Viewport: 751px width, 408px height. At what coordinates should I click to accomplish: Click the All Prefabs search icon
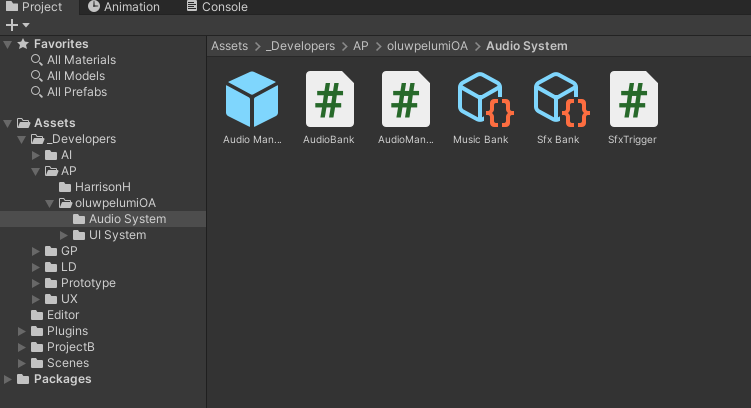[x=37, y=92]
